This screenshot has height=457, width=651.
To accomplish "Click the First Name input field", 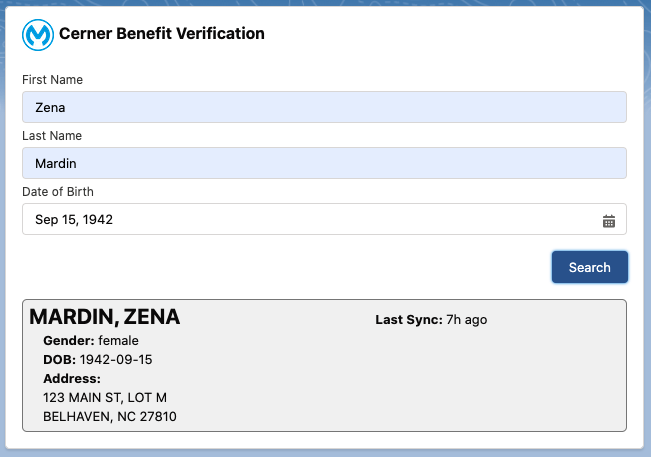I will point(324,107).
